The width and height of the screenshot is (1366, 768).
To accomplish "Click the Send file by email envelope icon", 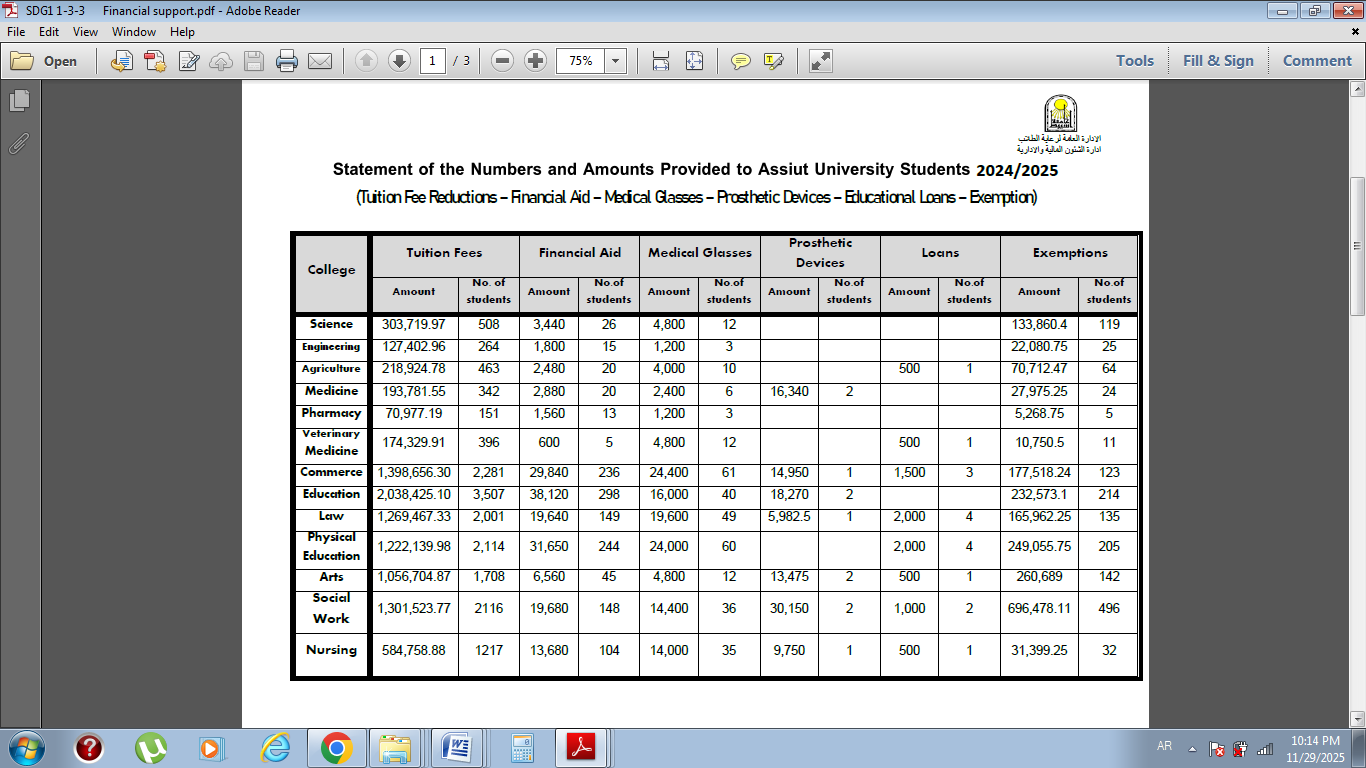I will (x=320, y=61).
